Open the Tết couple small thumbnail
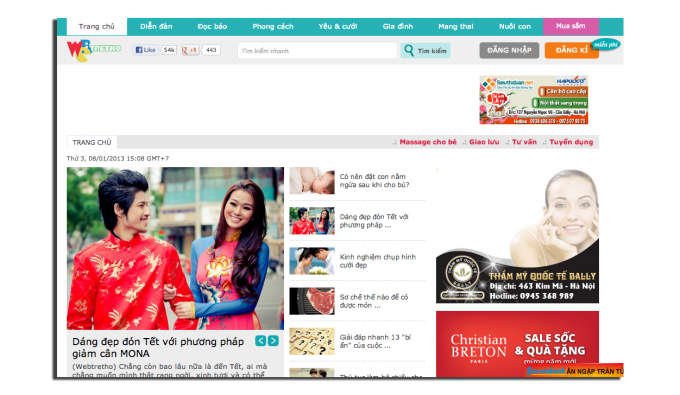The image size is (680, 395). 312,221
